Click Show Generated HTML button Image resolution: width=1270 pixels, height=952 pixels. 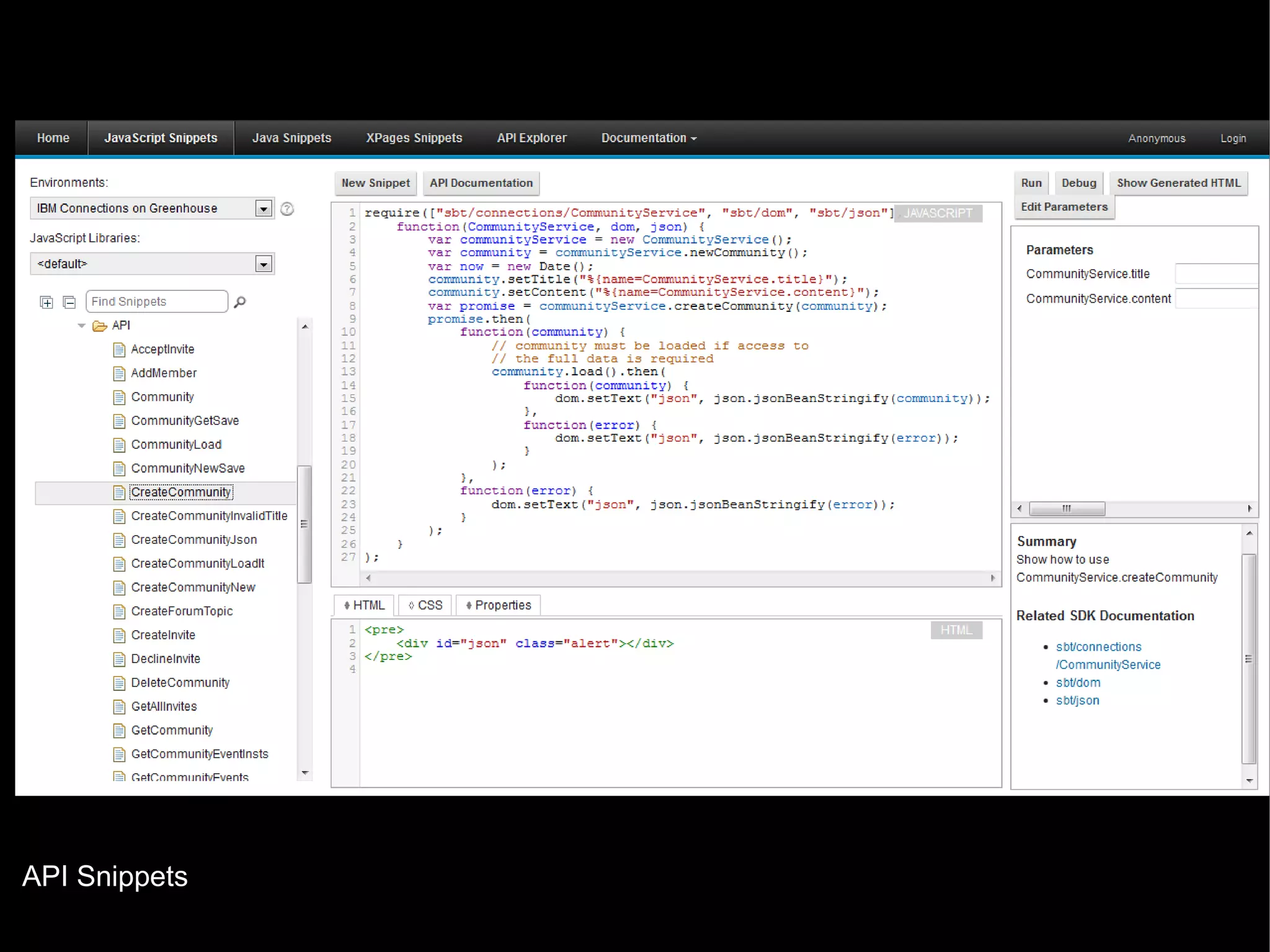(1179, 184)
